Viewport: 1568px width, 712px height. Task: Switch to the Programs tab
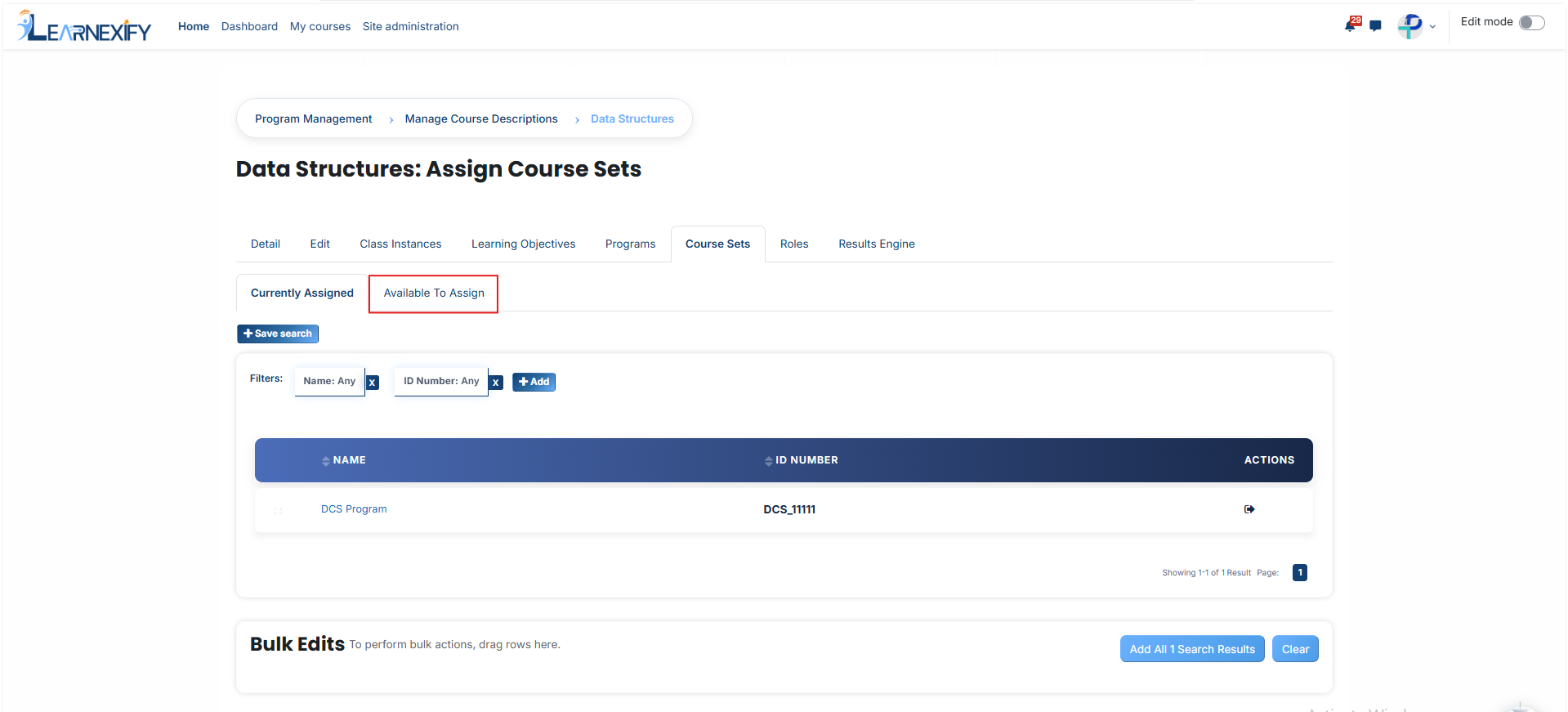coord(631,244)
